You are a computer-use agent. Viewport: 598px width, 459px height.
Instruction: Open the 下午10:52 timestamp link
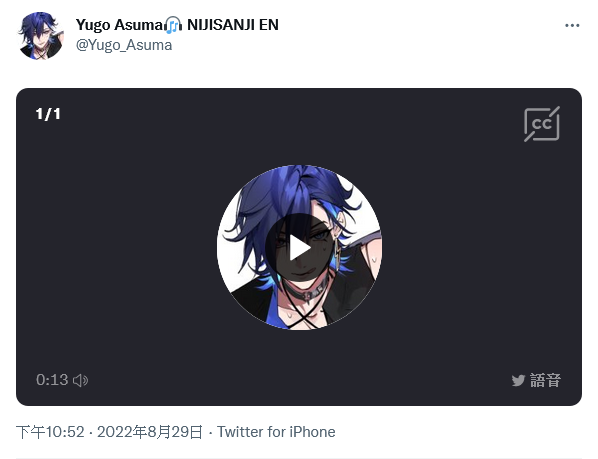50,432
